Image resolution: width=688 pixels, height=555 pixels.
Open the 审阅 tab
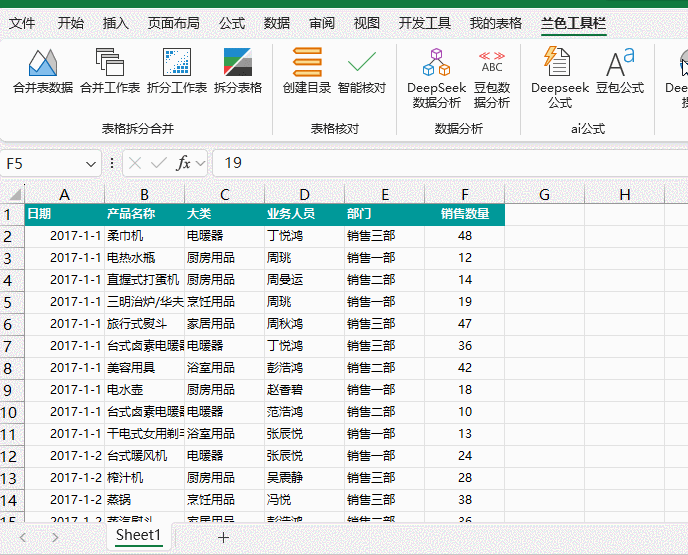[322, 23]
